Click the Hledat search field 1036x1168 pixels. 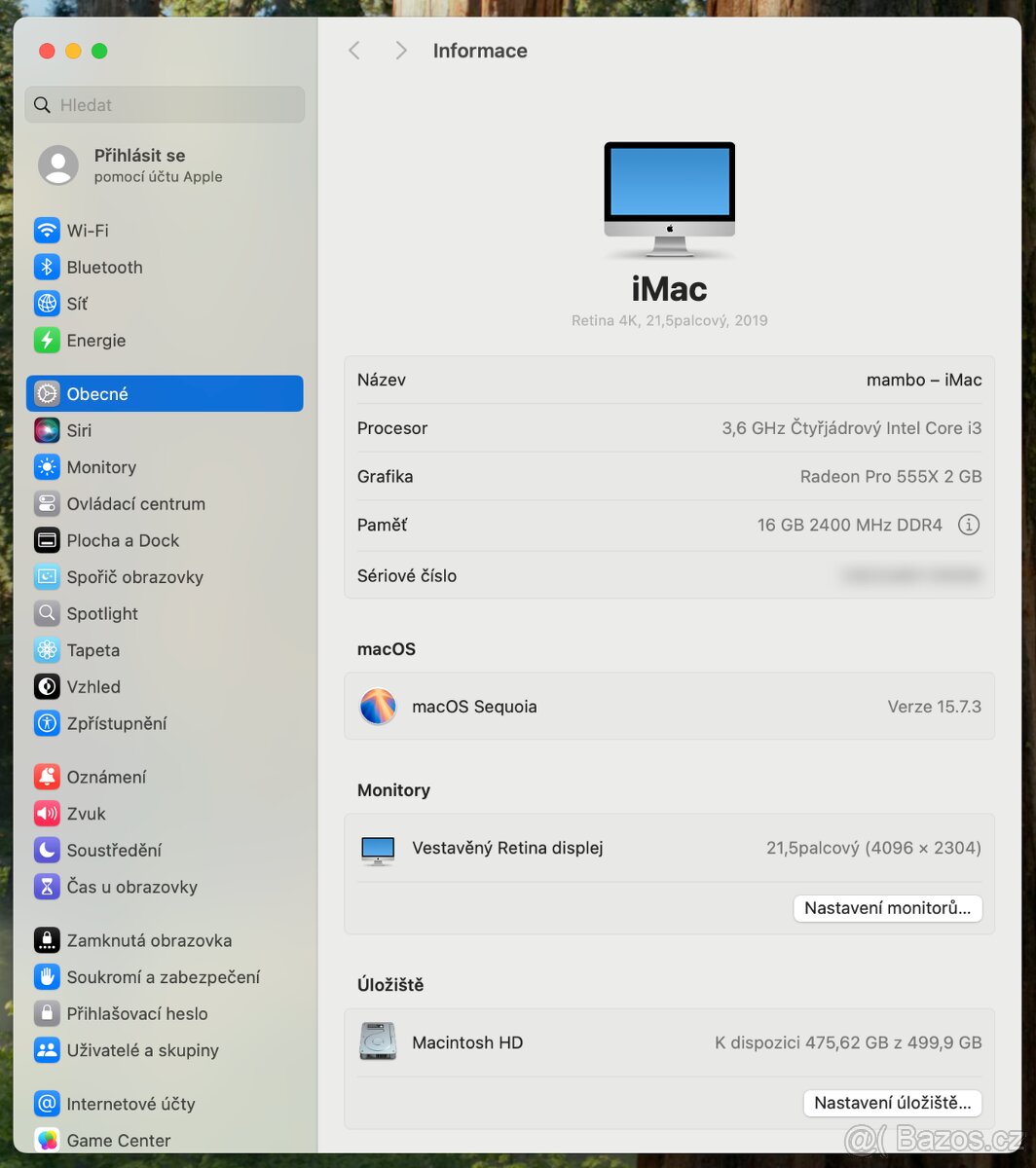pos(165,104)
